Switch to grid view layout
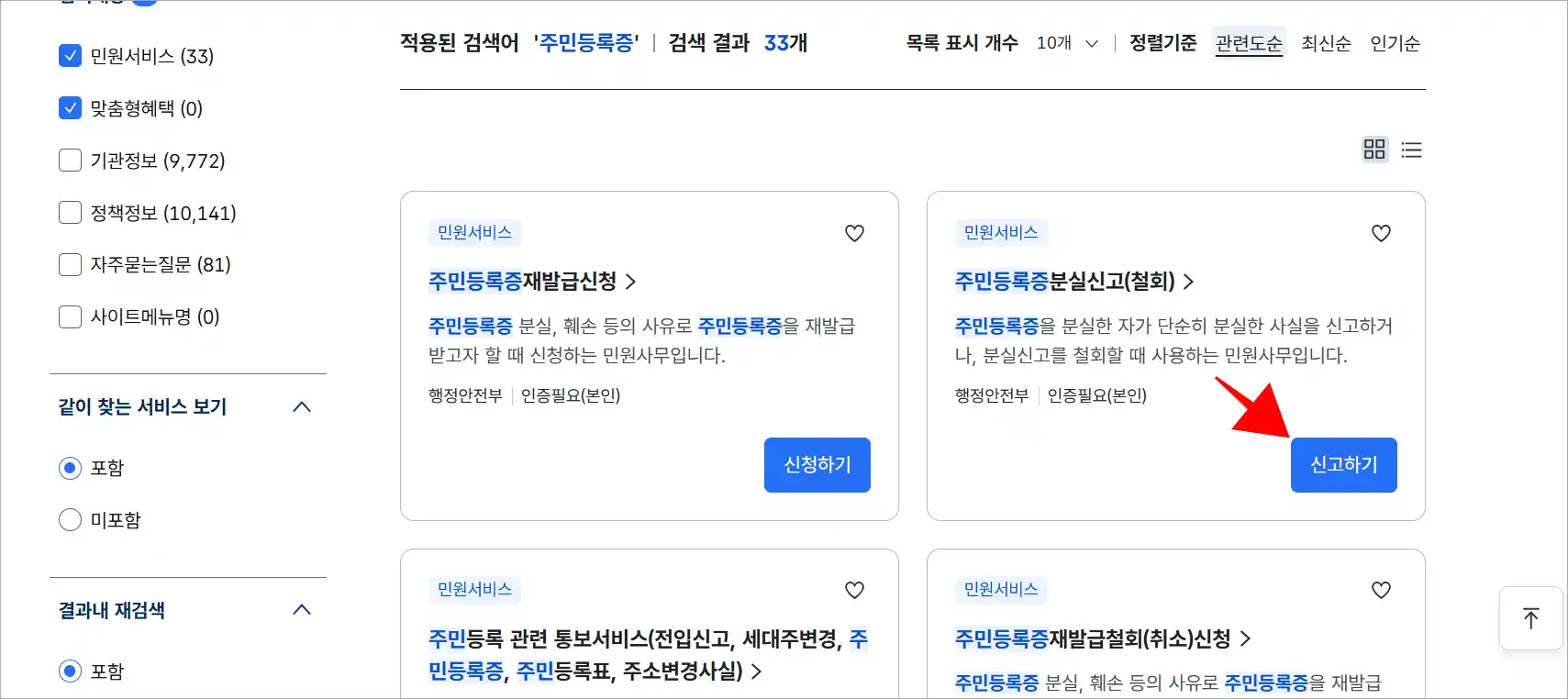The width and height of the screenshot is (1568, 699). coord(1374,150)
